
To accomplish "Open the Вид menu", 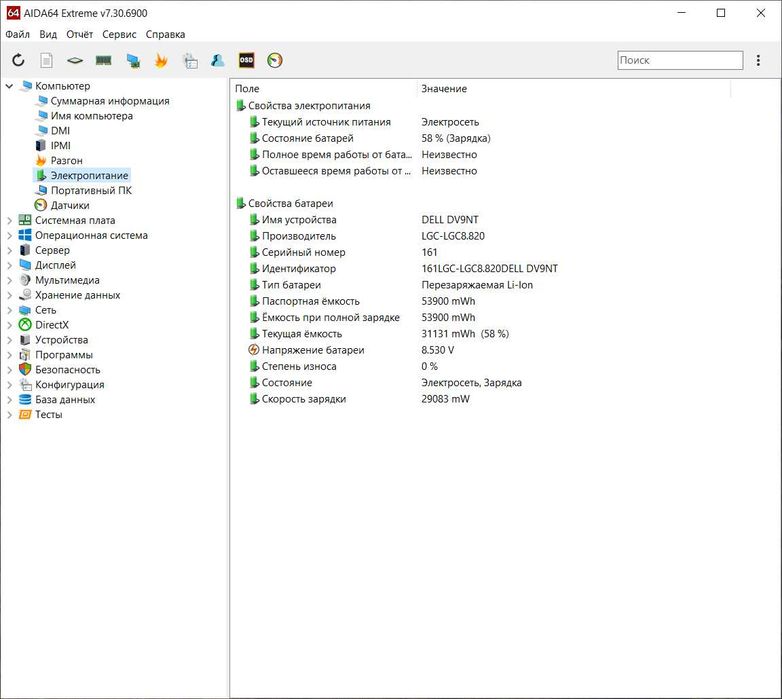I will [48, 34].
